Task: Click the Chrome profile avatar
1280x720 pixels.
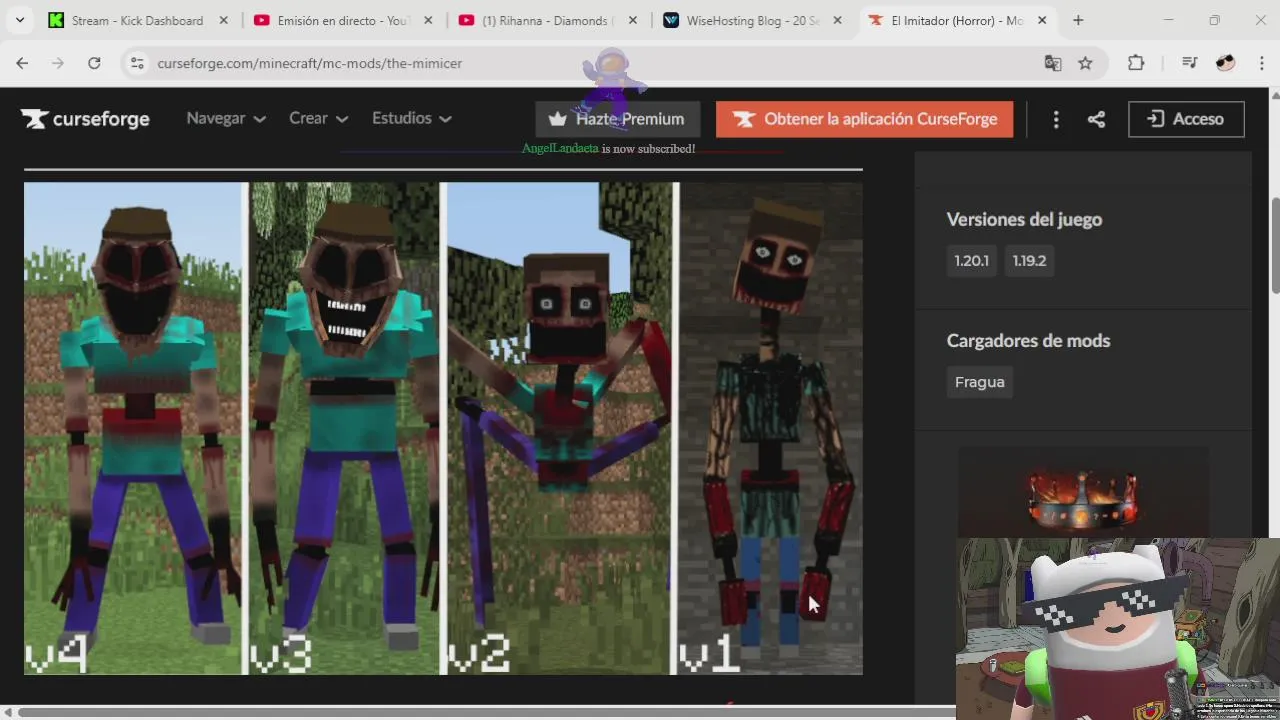Action: (x=1225, y=63)
